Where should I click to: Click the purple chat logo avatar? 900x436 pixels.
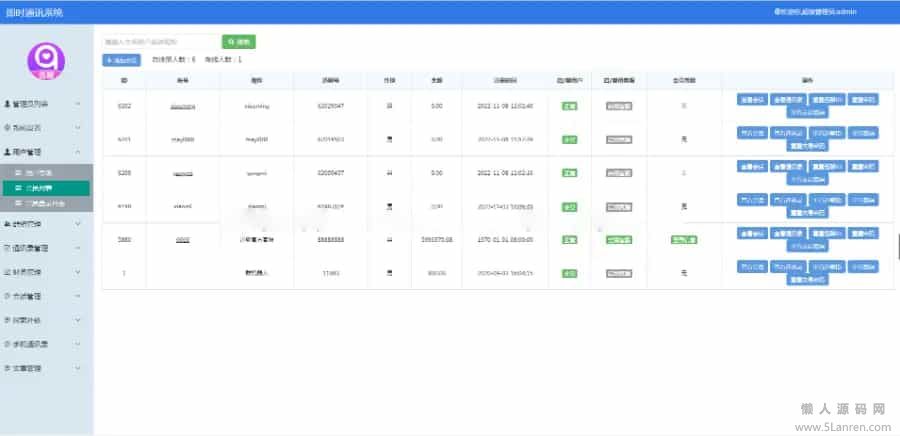[46, 61]
